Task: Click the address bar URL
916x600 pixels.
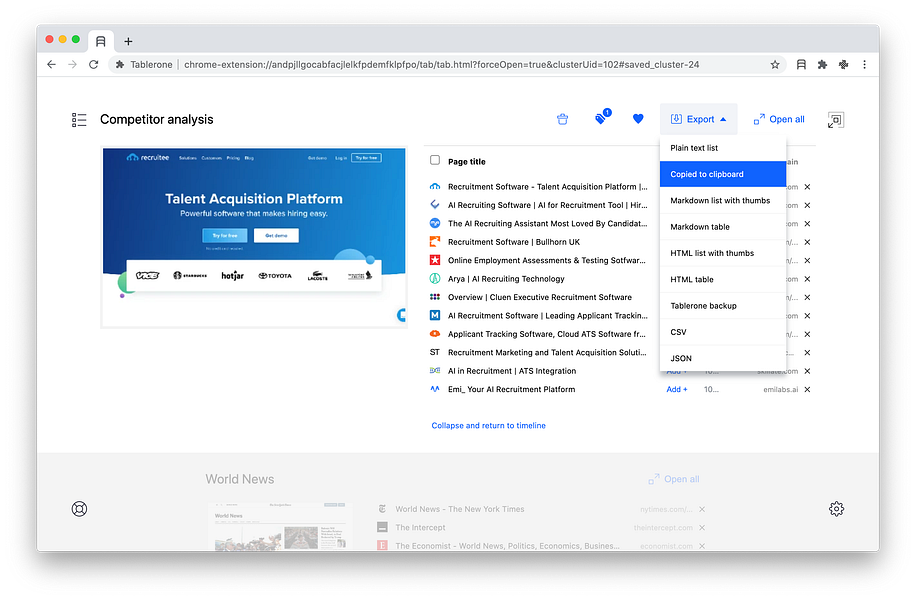Action: click(441, 64)
